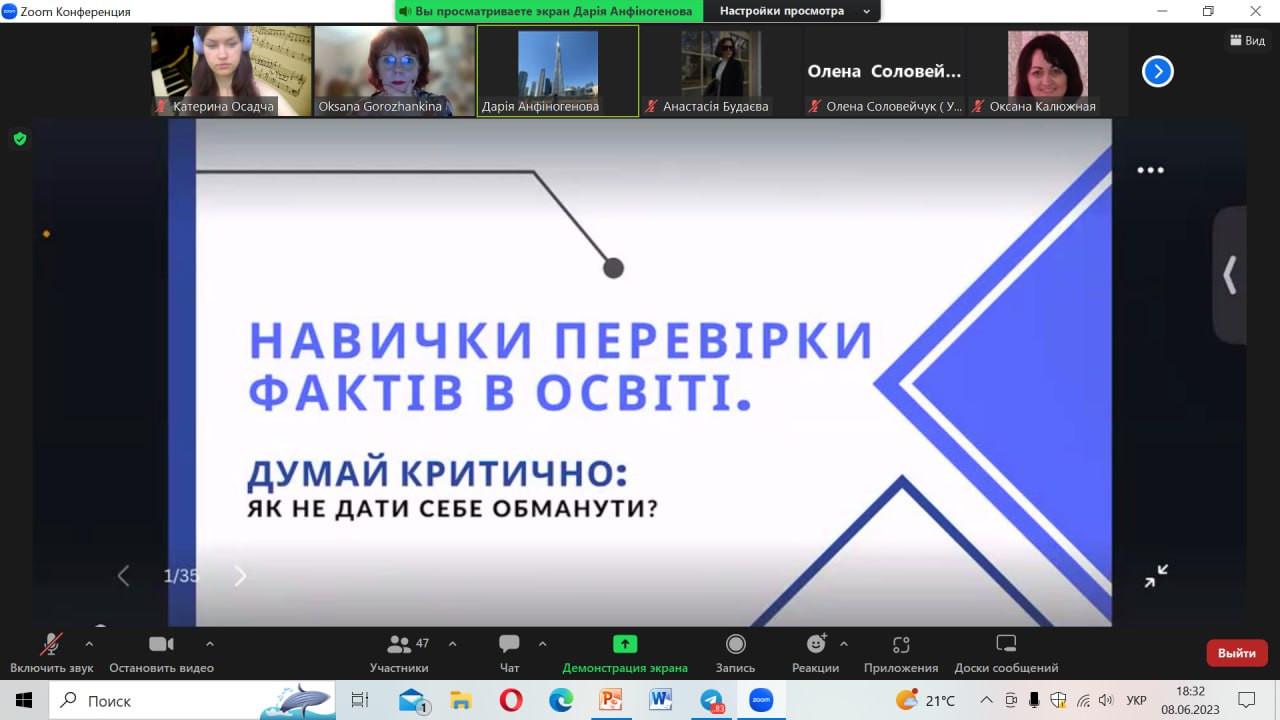Click the Zoom logo in title bar
This screenshot has width=1280, height=720.
pos(10,11)
